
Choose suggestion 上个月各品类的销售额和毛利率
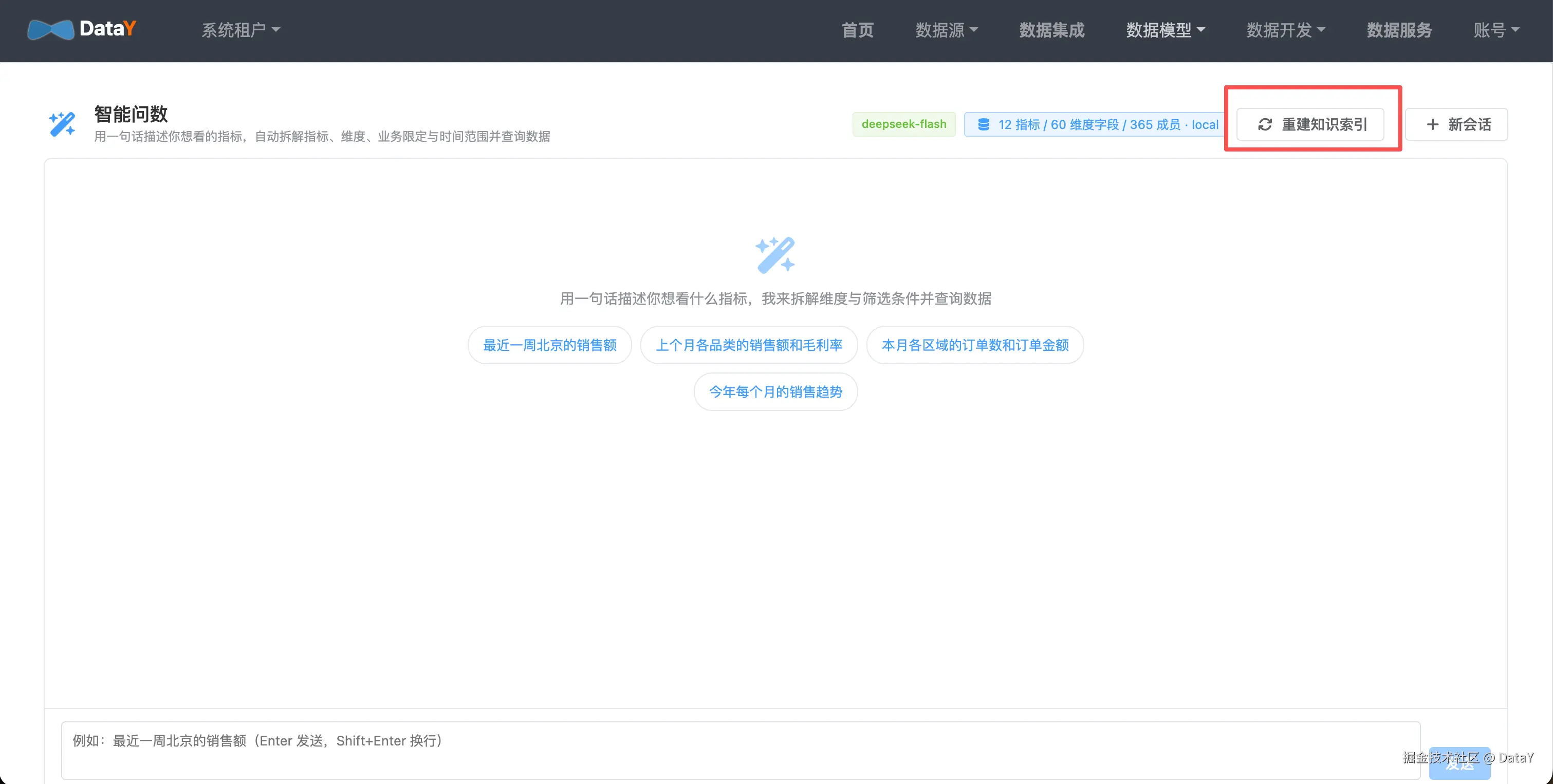coord(749,345)
